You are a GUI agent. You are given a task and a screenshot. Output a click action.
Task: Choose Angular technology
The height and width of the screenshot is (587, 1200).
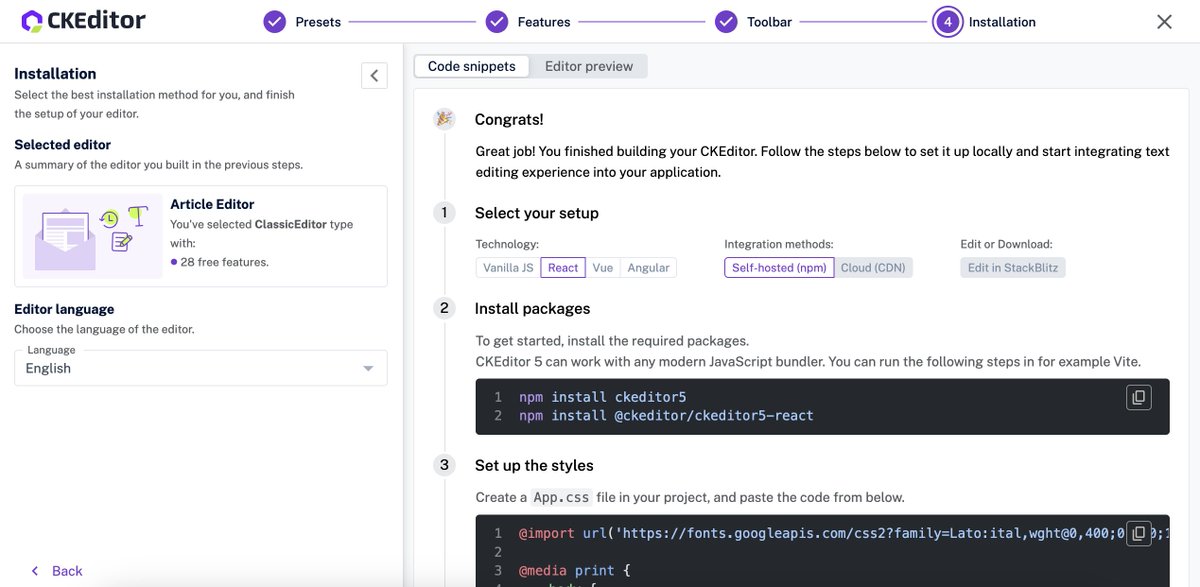648,268
